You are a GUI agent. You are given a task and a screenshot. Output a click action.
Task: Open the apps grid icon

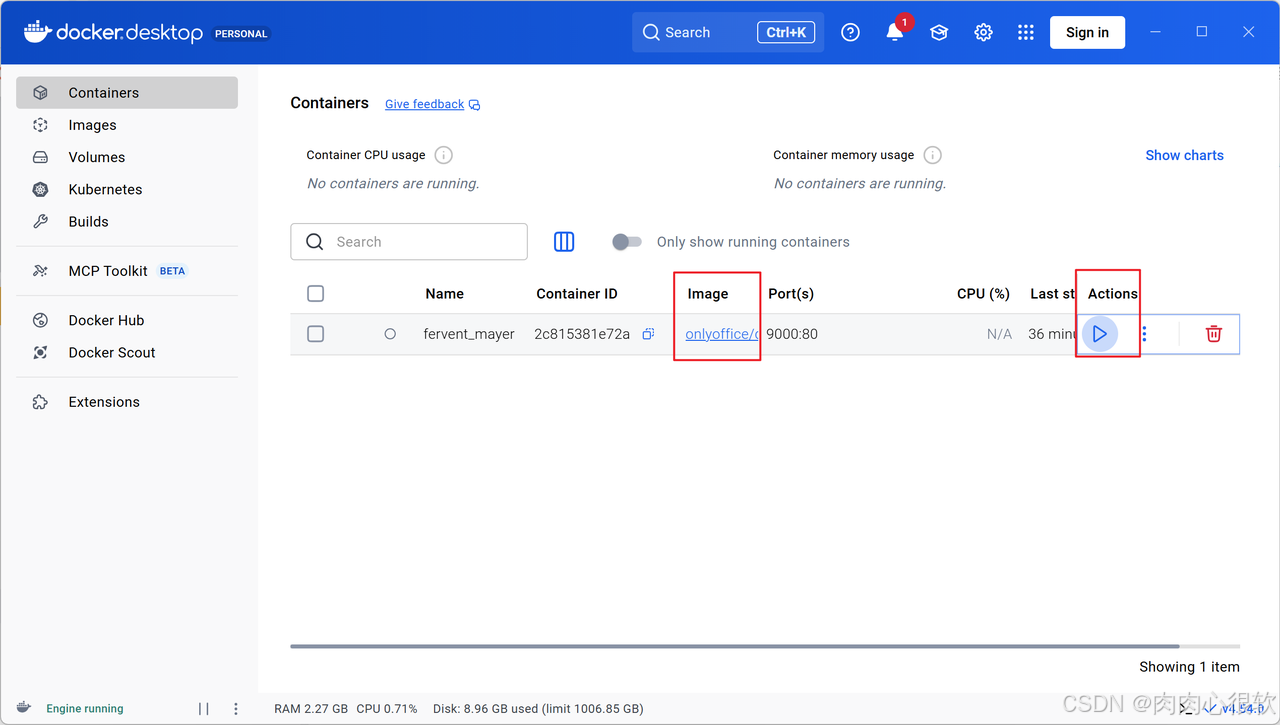pyautogui.click(x=1026, y=32)
